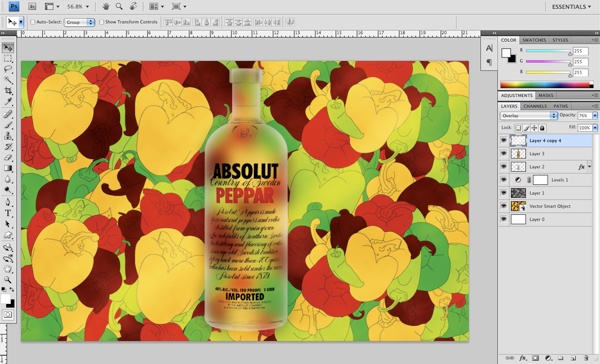Click the foreground color swatch in Color panel
Viewport: 600px width, 364px height.
[506, 52]
